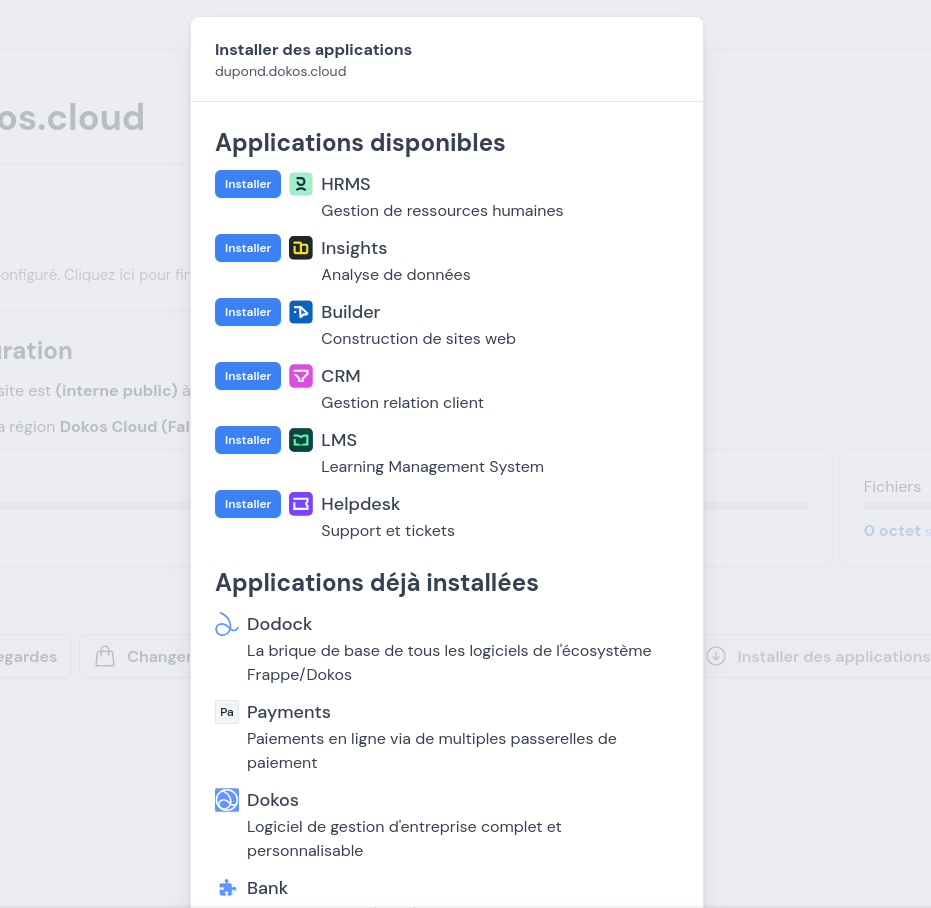
Task: Click the Dokos installed app name
Action: [273, 800]
